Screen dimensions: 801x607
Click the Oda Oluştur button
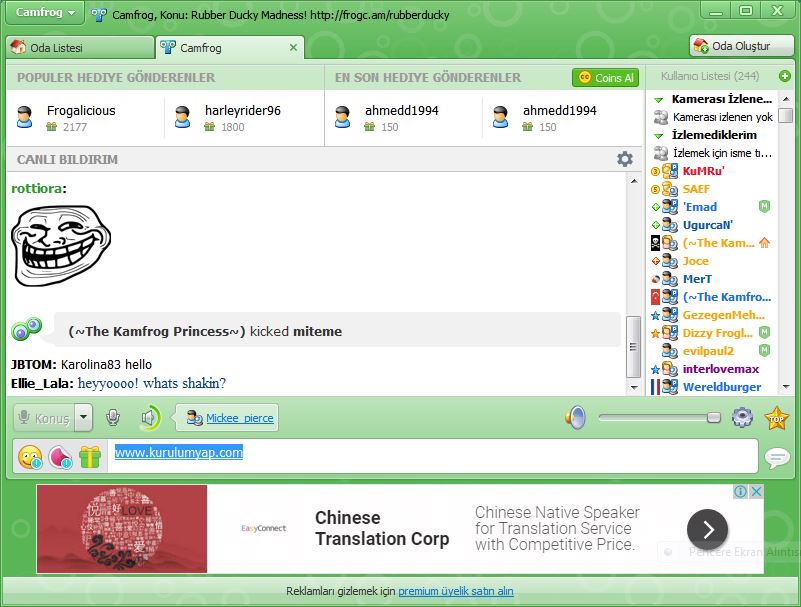(741, 46)
